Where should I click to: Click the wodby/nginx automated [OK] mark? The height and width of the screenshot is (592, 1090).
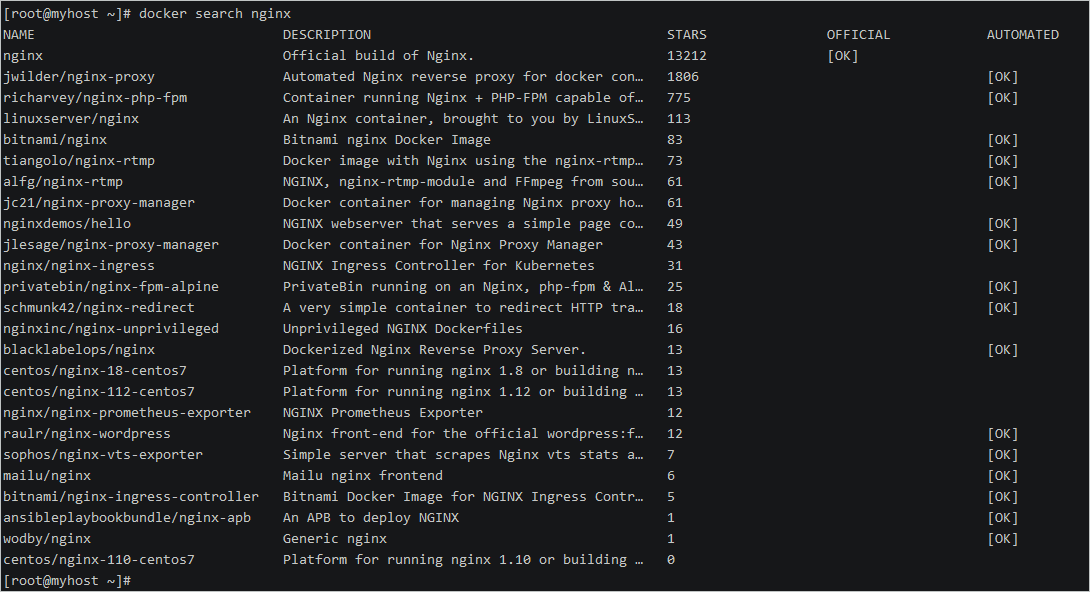pyautogui.click(x=1002, y=539)
